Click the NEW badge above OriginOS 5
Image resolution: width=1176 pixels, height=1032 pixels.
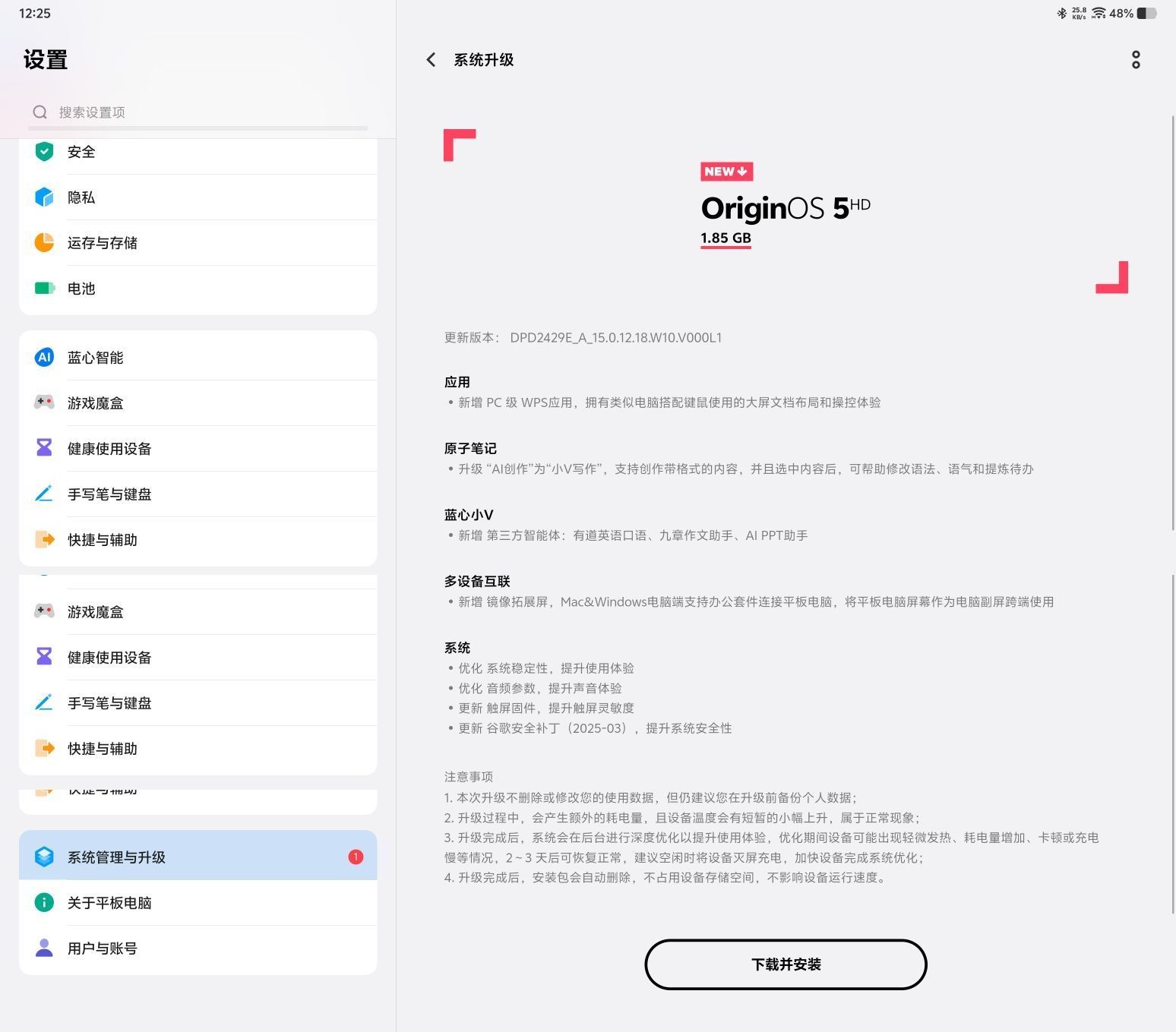pos(726,172)
